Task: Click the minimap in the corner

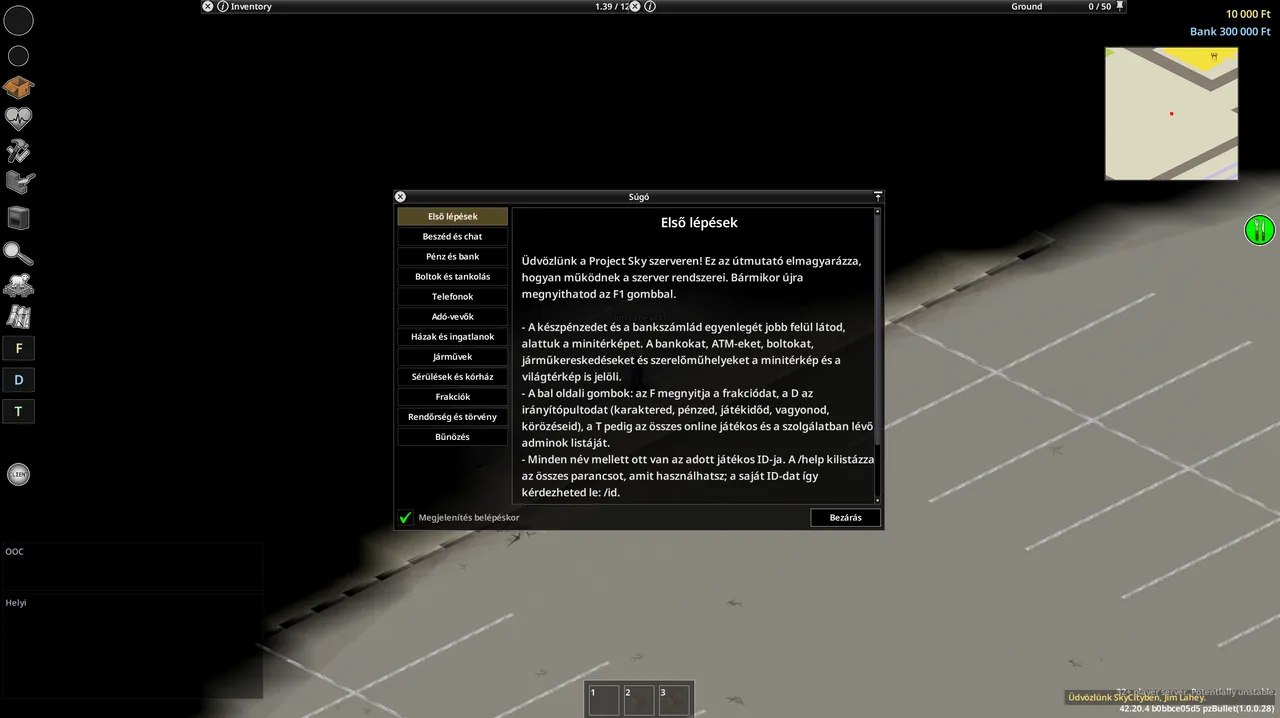Action: [x=1171, y=113]
